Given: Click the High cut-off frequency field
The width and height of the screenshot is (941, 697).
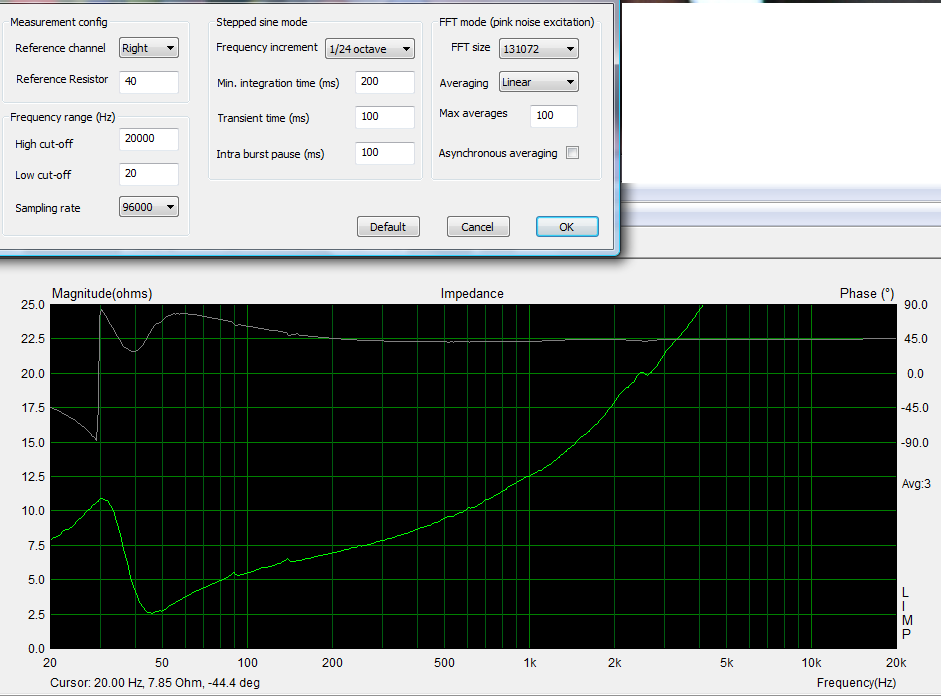Looking at the screenshot, I should 149,139.
